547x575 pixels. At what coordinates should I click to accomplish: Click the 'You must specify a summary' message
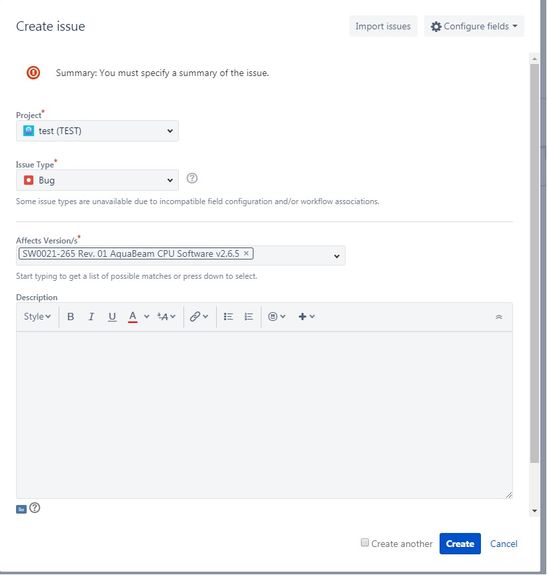pyautogui.click(x=162, y=73)
